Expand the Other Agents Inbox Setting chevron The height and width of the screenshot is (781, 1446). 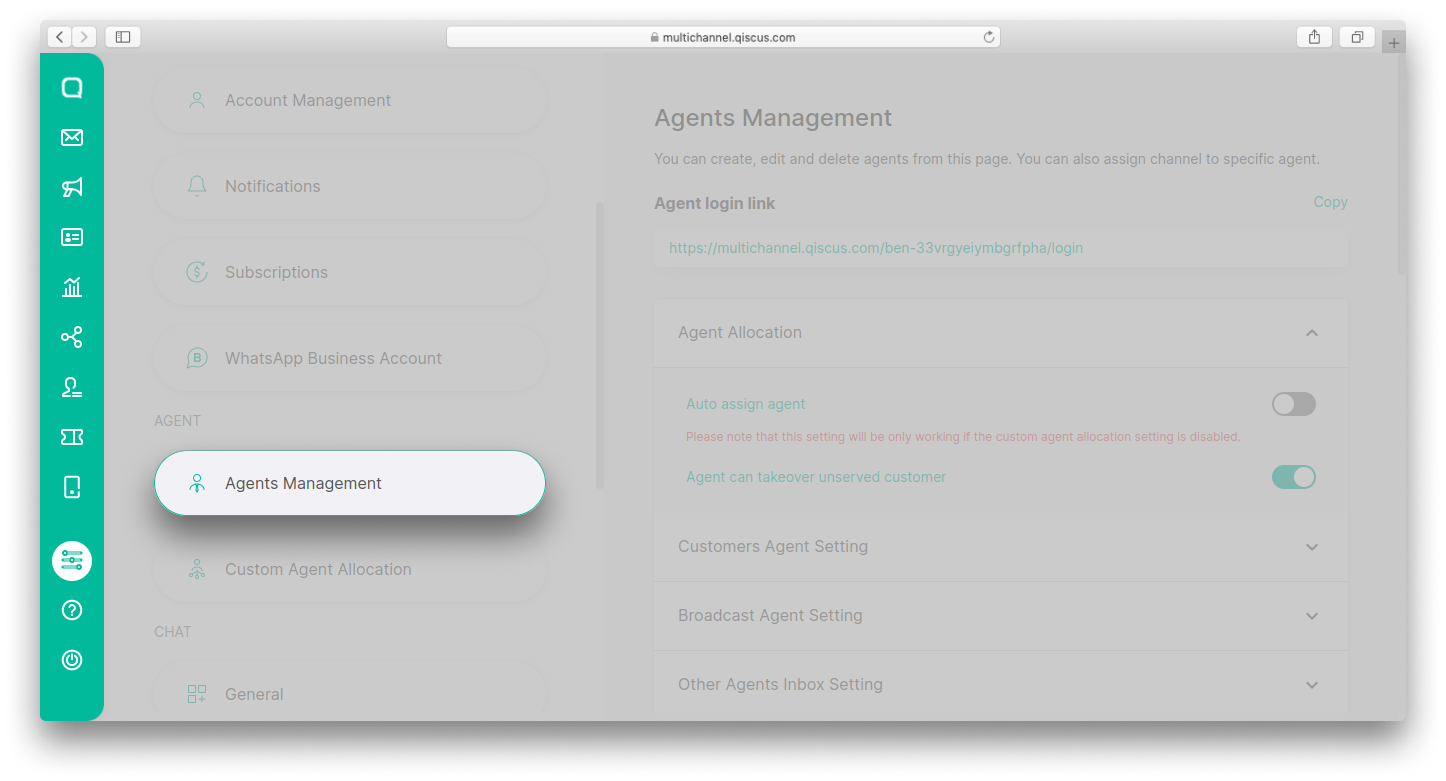click(x=1312, y=685)
